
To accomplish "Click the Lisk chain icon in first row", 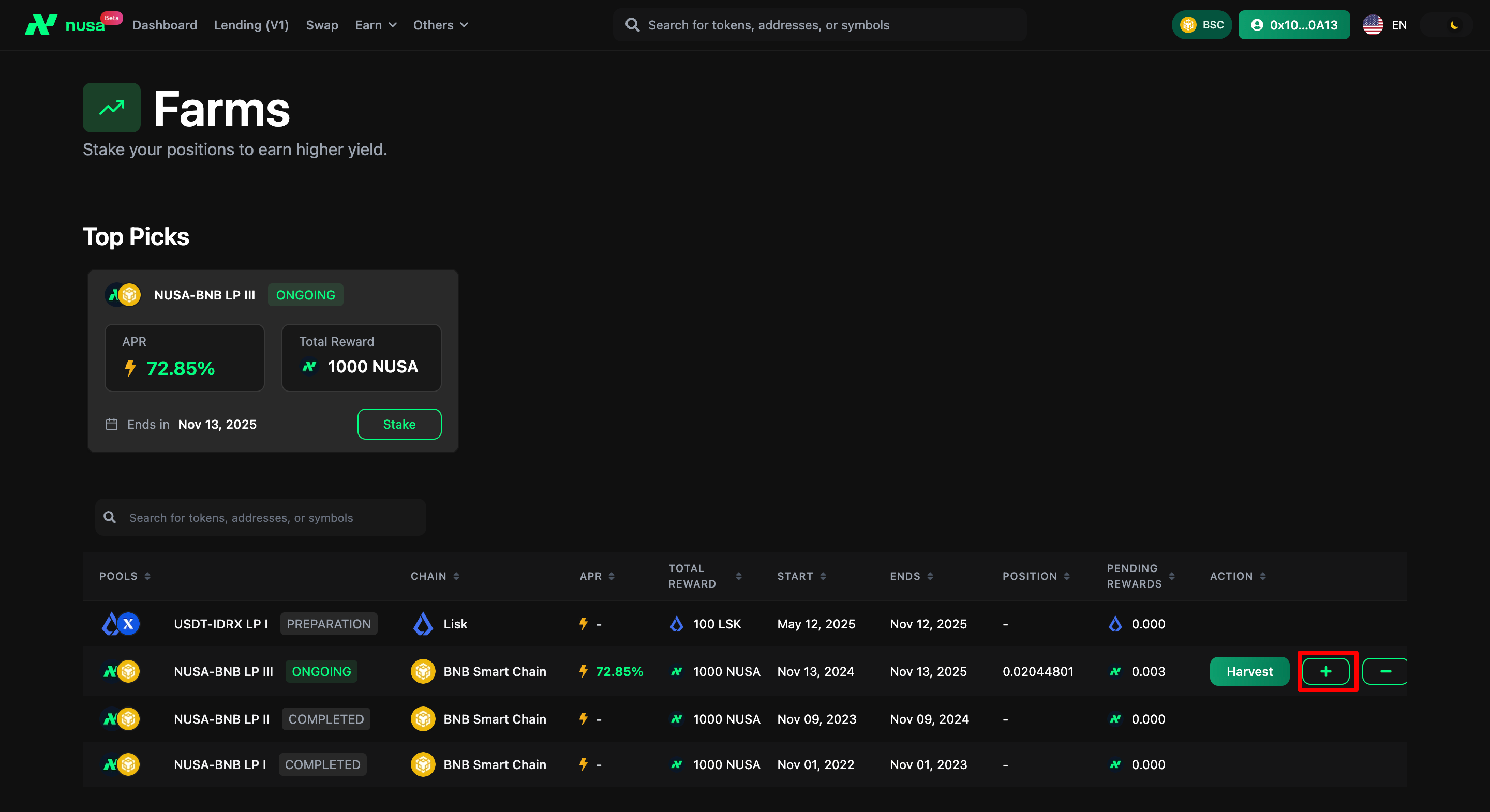I will click(x=423, y=624).
